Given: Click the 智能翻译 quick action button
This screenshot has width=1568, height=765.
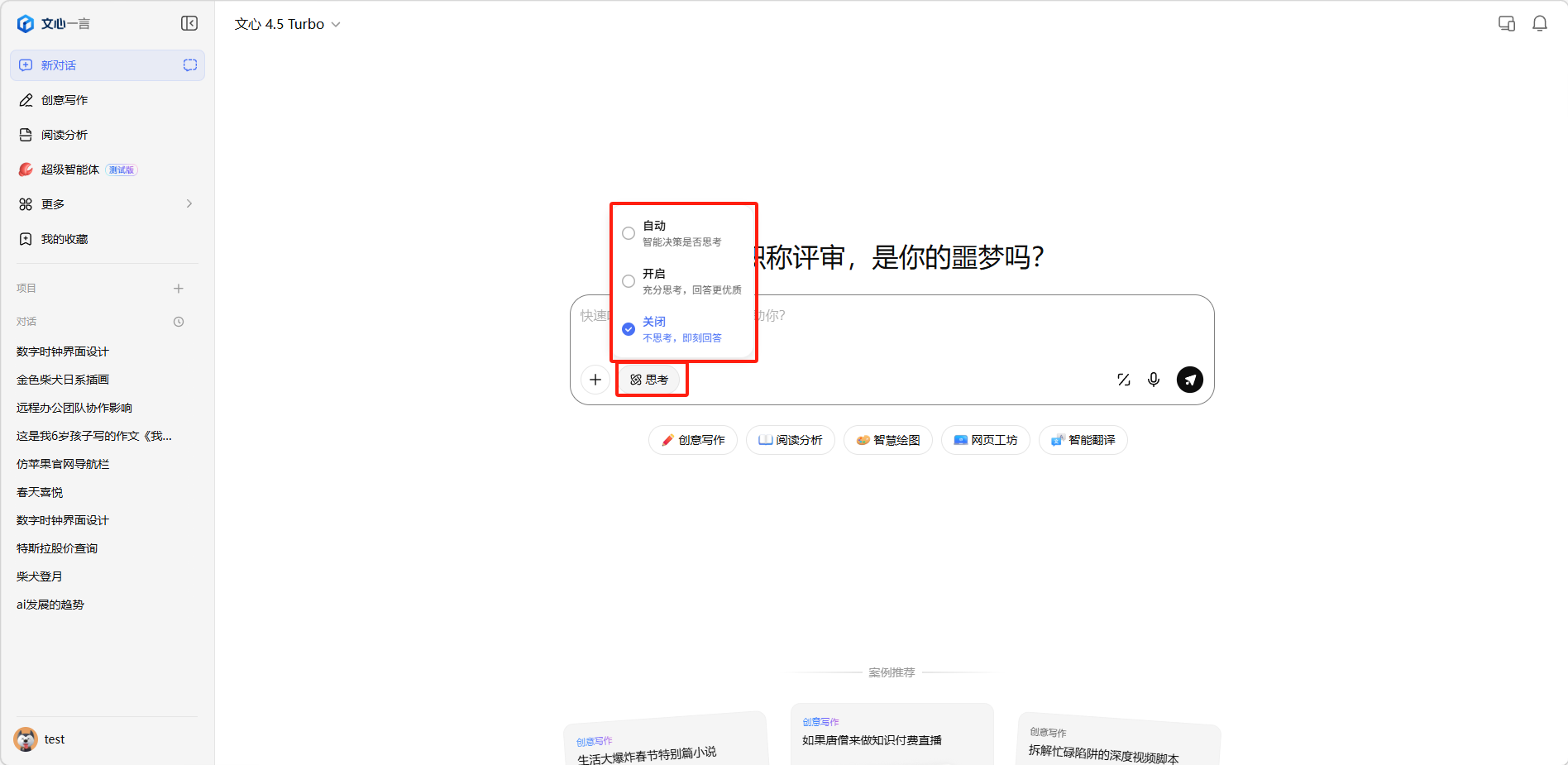Looking at the screenshot, I should pos(1083,440).
